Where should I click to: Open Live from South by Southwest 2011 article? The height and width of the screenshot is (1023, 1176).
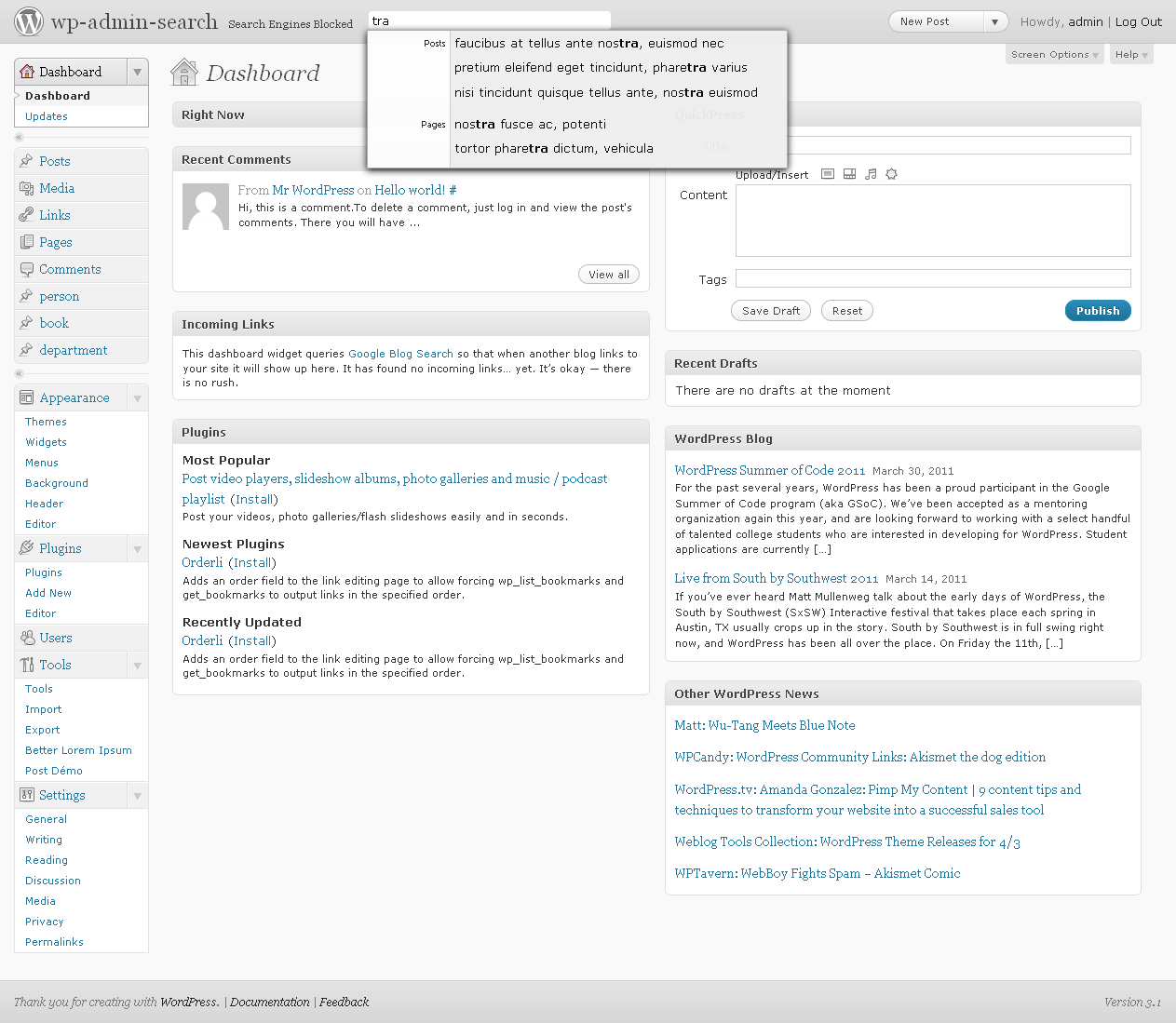(777, 578)
